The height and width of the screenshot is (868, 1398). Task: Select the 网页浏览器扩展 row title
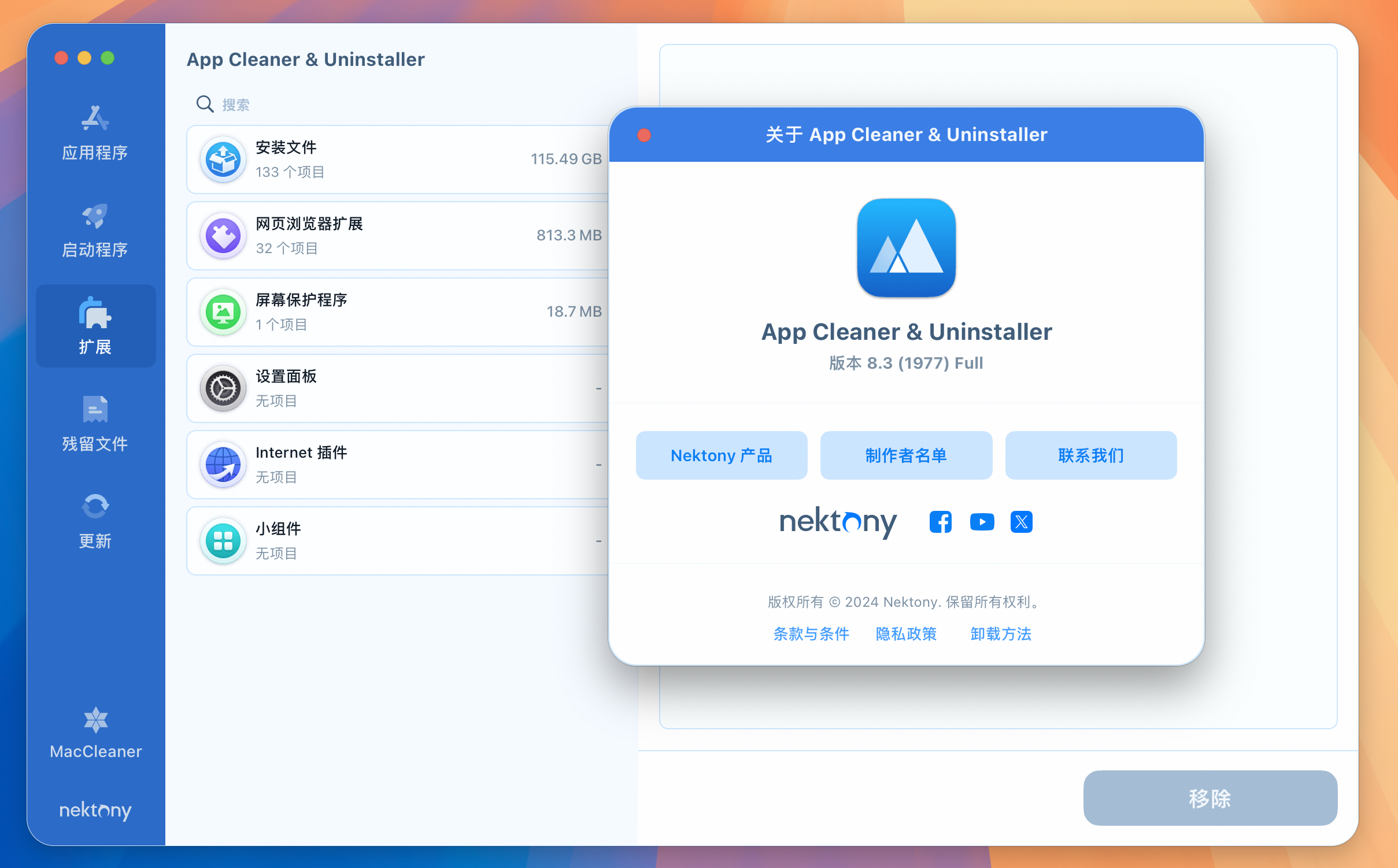pyautogui.click(x=309, y=224)
